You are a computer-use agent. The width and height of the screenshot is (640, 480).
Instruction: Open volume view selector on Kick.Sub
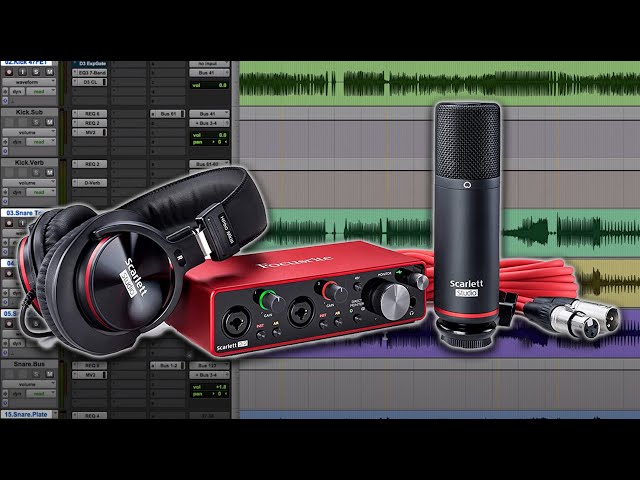[29, 132]
